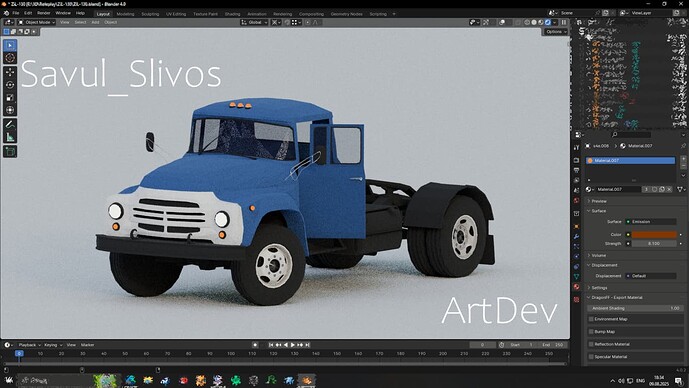Viewport: 689px width, 388px height.
Task: Pick the Move tool
Action: [10, 72]
